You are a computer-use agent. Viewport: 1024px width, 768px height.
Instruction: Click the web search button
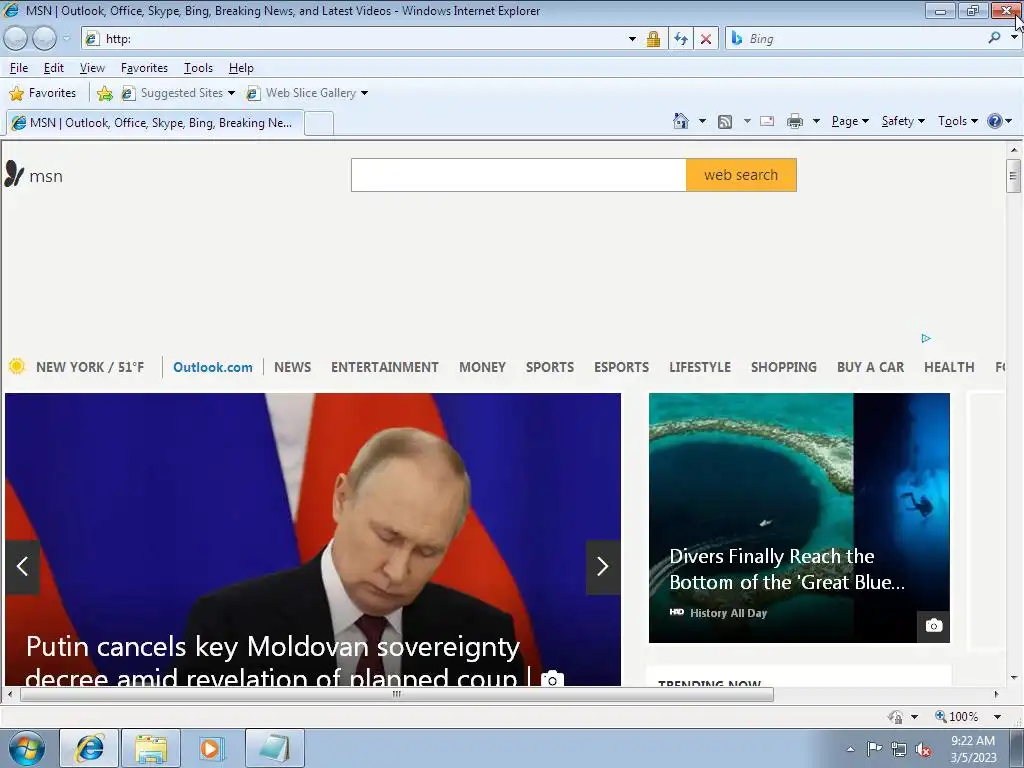[741, 175]
